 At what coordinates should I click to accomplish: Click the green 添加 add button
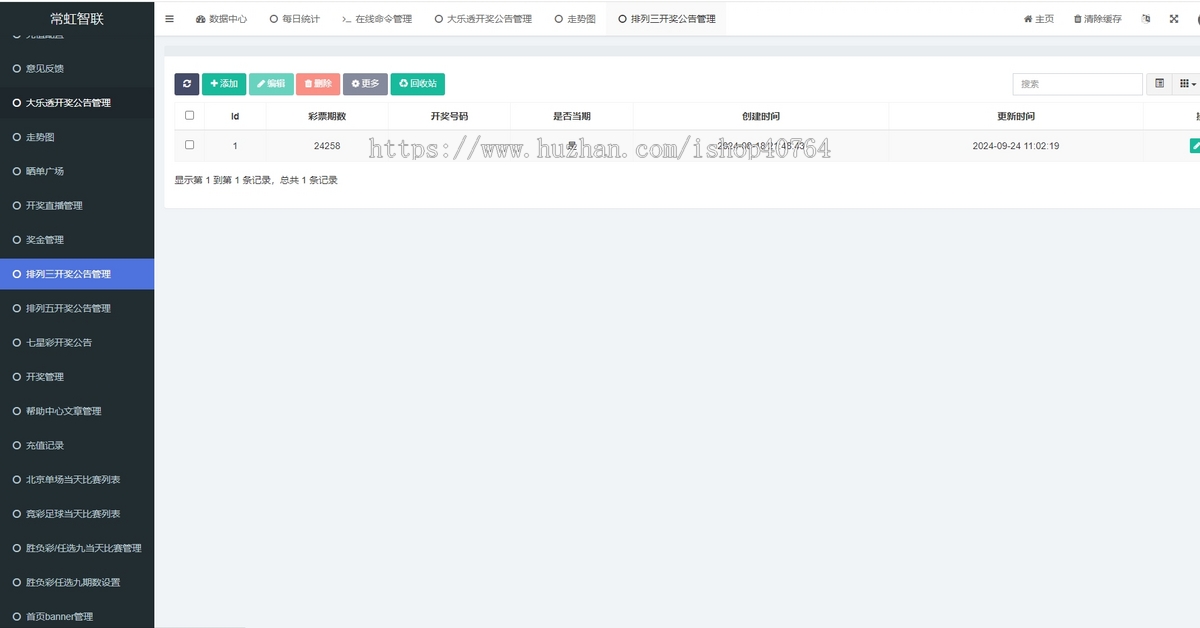[224, 84]
